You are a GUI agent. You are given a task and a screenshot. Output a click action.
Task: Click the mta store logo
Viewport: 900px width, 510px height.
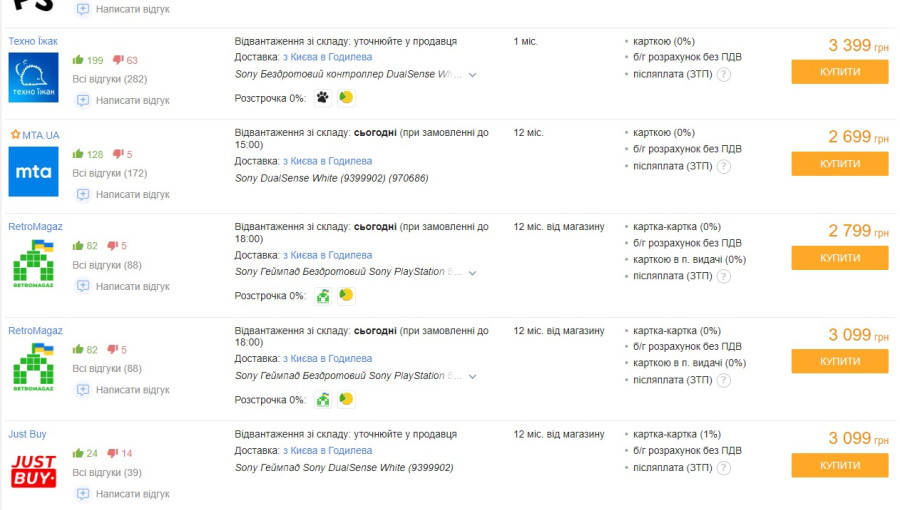33,172
